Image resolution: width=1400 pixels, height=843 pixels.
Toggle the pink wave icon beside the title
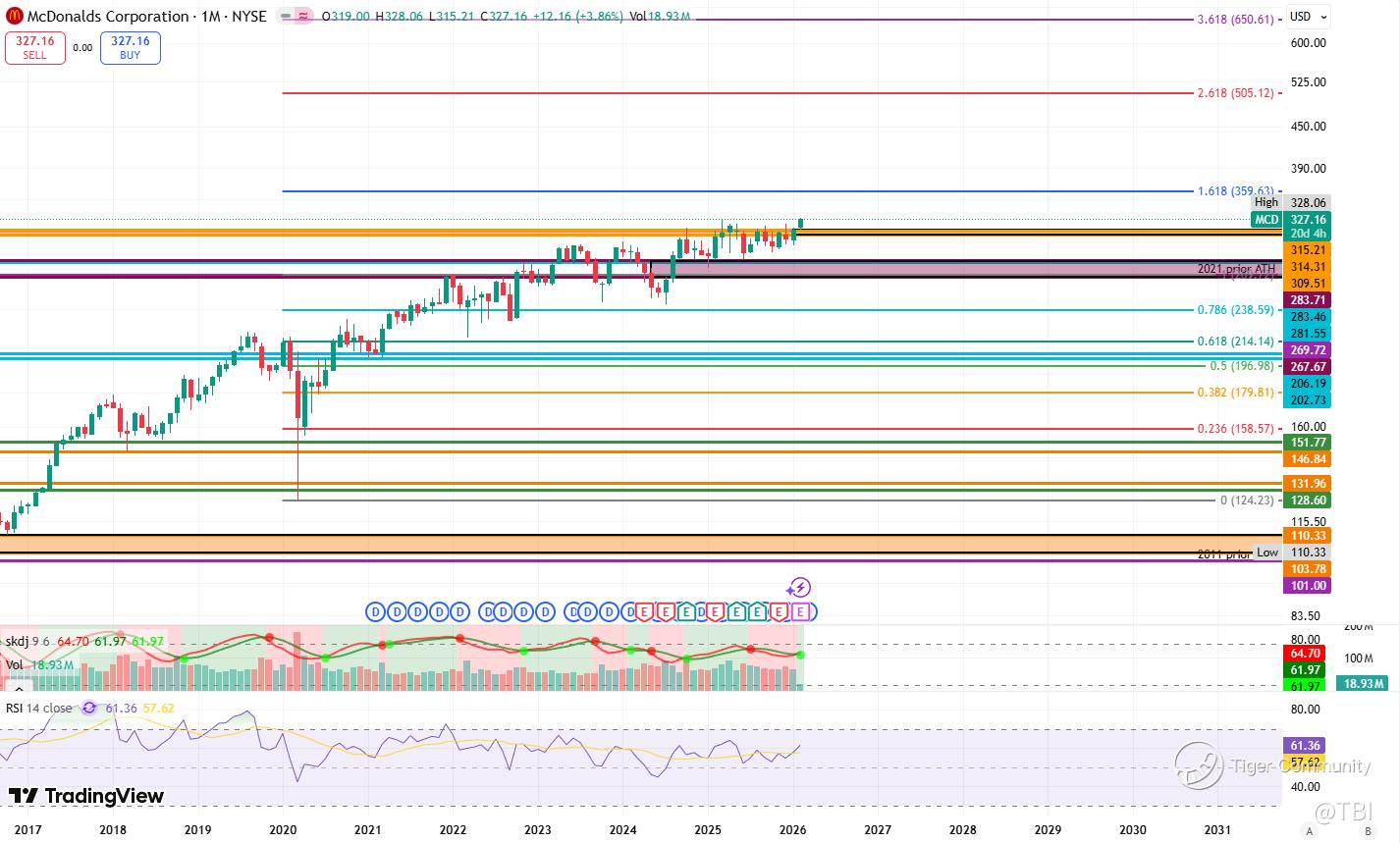point(303,16)
